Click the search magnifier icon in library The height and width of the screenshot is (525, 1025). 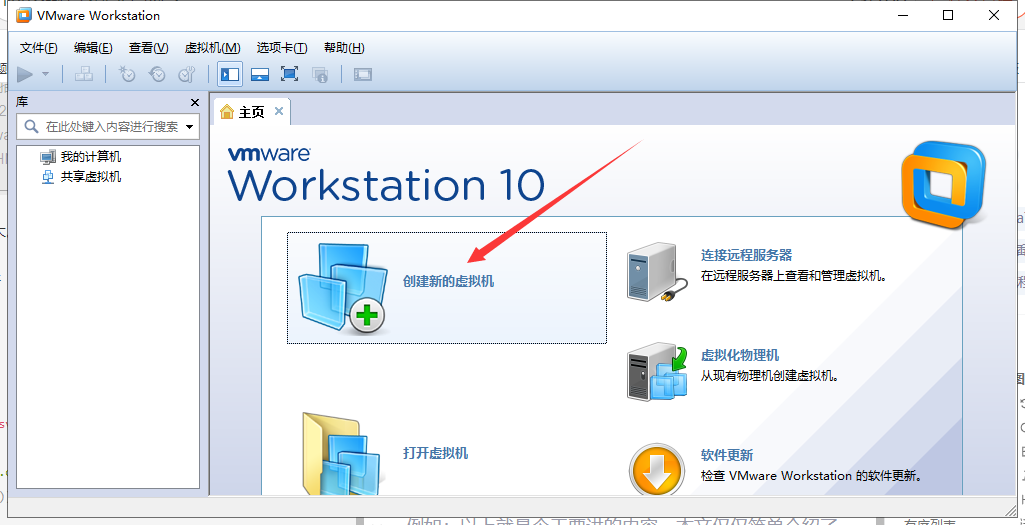point(31,126)
